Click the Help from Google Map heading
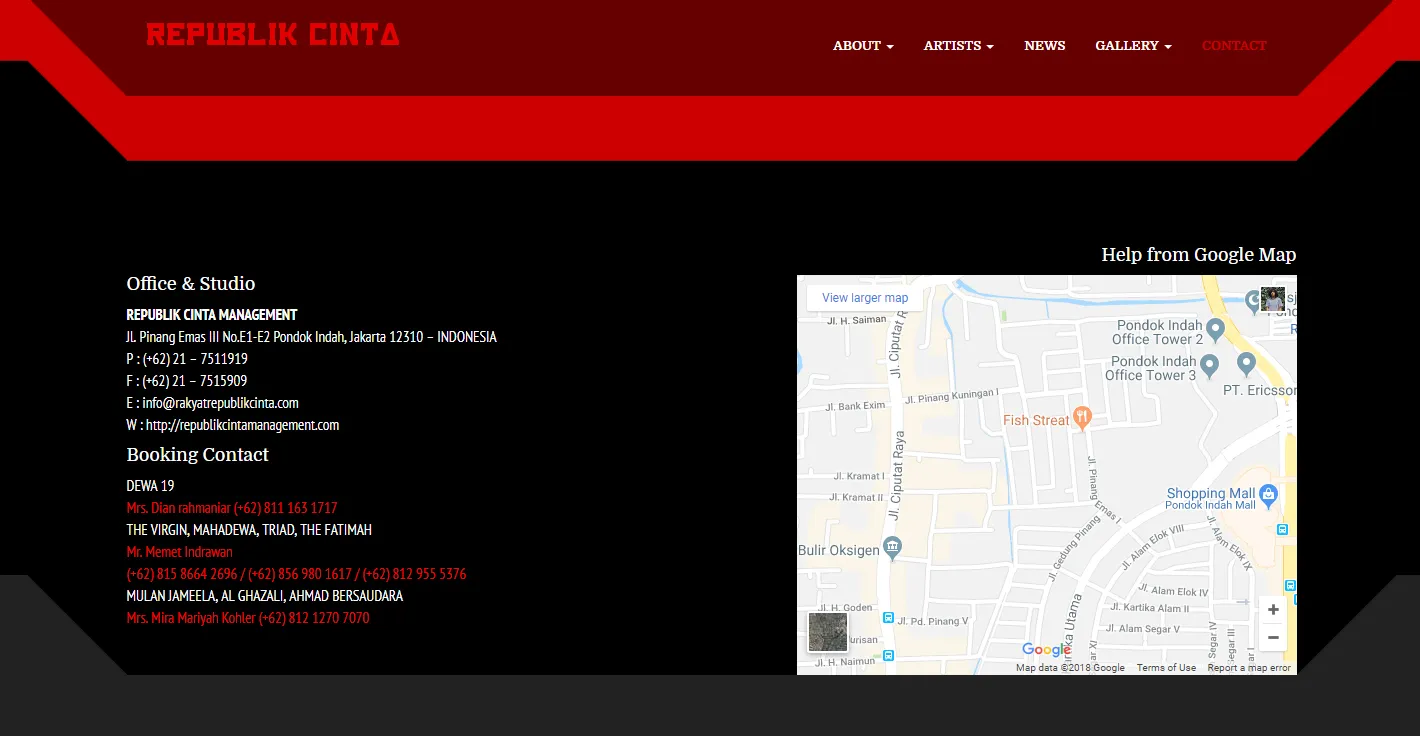Viewport: 1420px width, 736px height. click(1199, 255)
